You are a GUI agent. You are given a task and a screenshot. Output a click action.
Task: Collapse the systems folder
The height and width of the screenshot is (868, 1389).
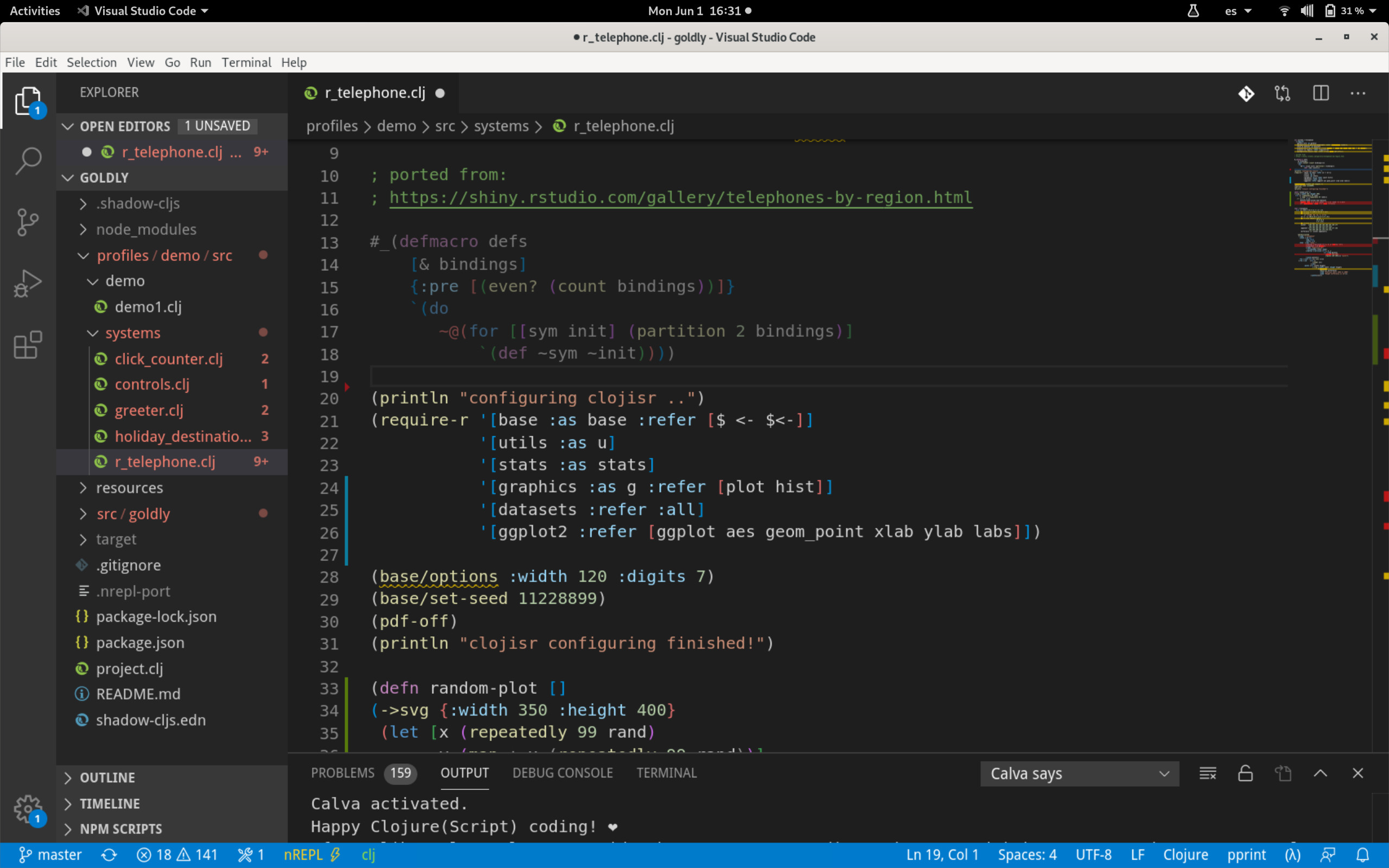[x=132, y=333]
